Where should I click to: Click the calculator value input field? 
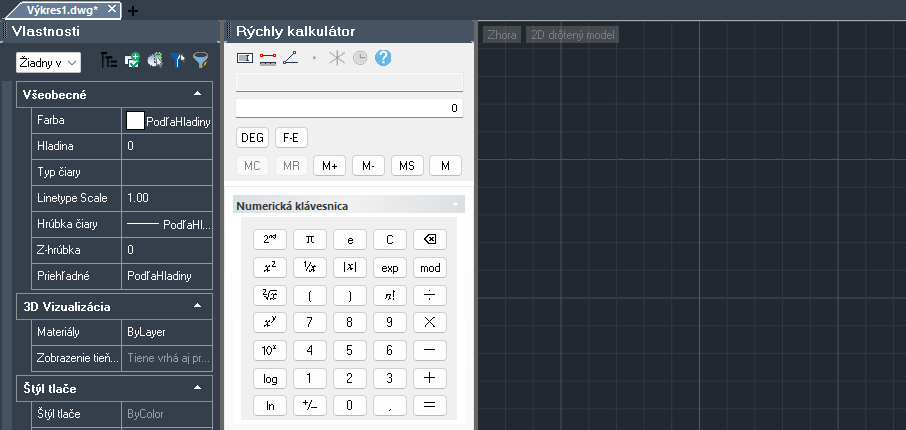point(349,107)
